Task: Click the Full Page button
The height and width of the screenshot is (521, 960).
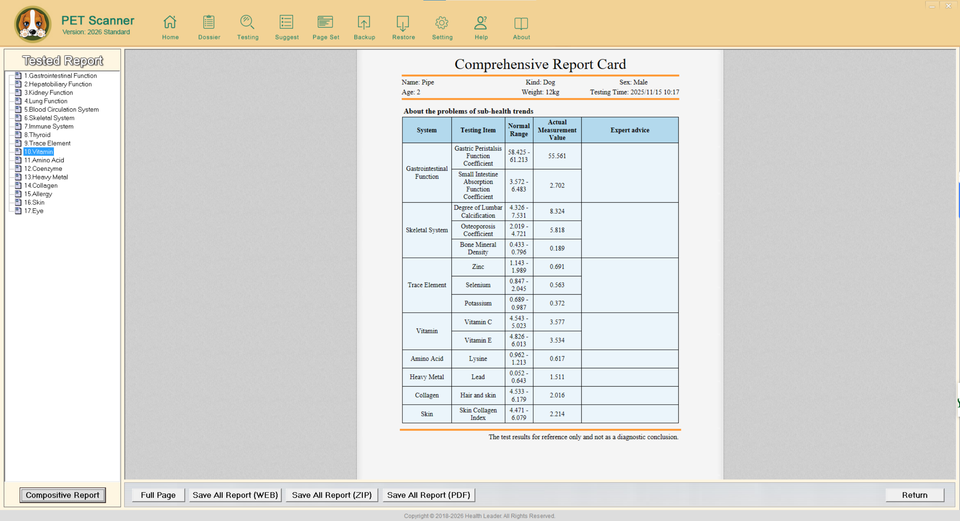Action: 158,495
